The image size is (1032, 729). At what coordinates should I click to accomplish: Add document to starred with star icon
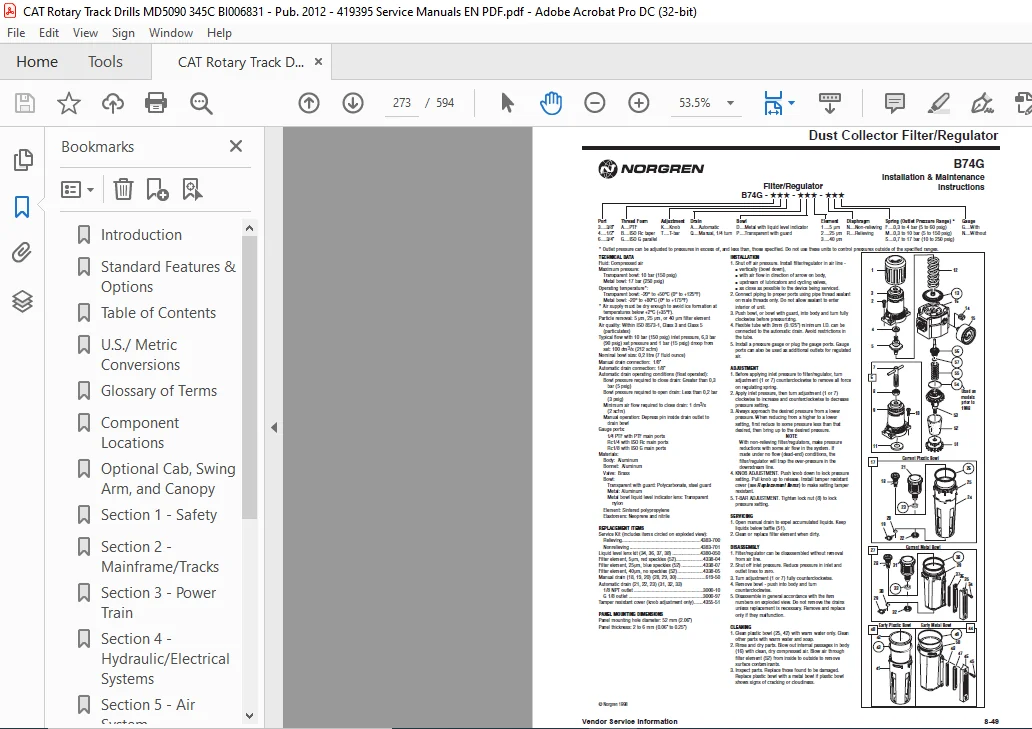68,103
